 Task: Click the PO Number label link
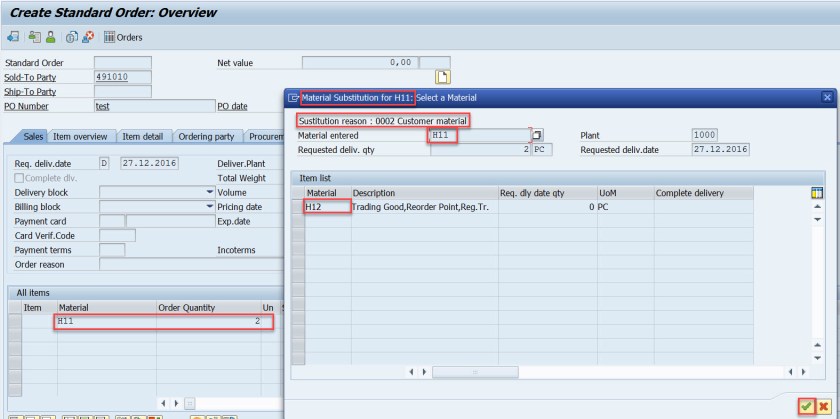point(26,107)
